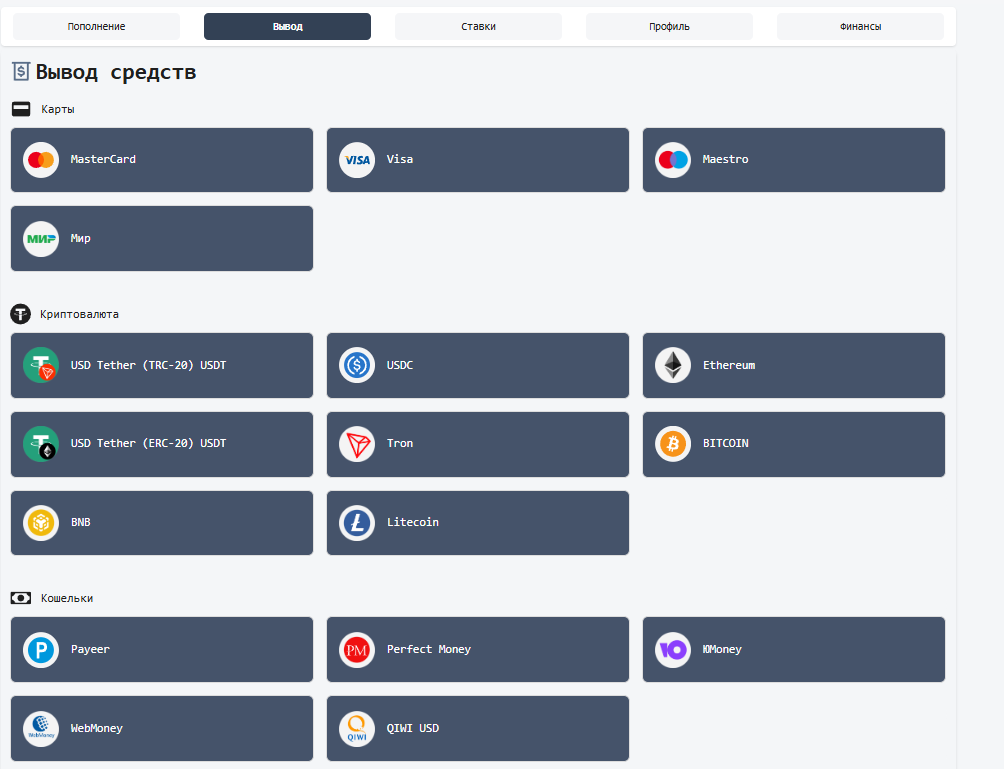Select the Visa logo icon
Image resolution: width=1004 pixels, height=769 pixels.
coord(357,160)
